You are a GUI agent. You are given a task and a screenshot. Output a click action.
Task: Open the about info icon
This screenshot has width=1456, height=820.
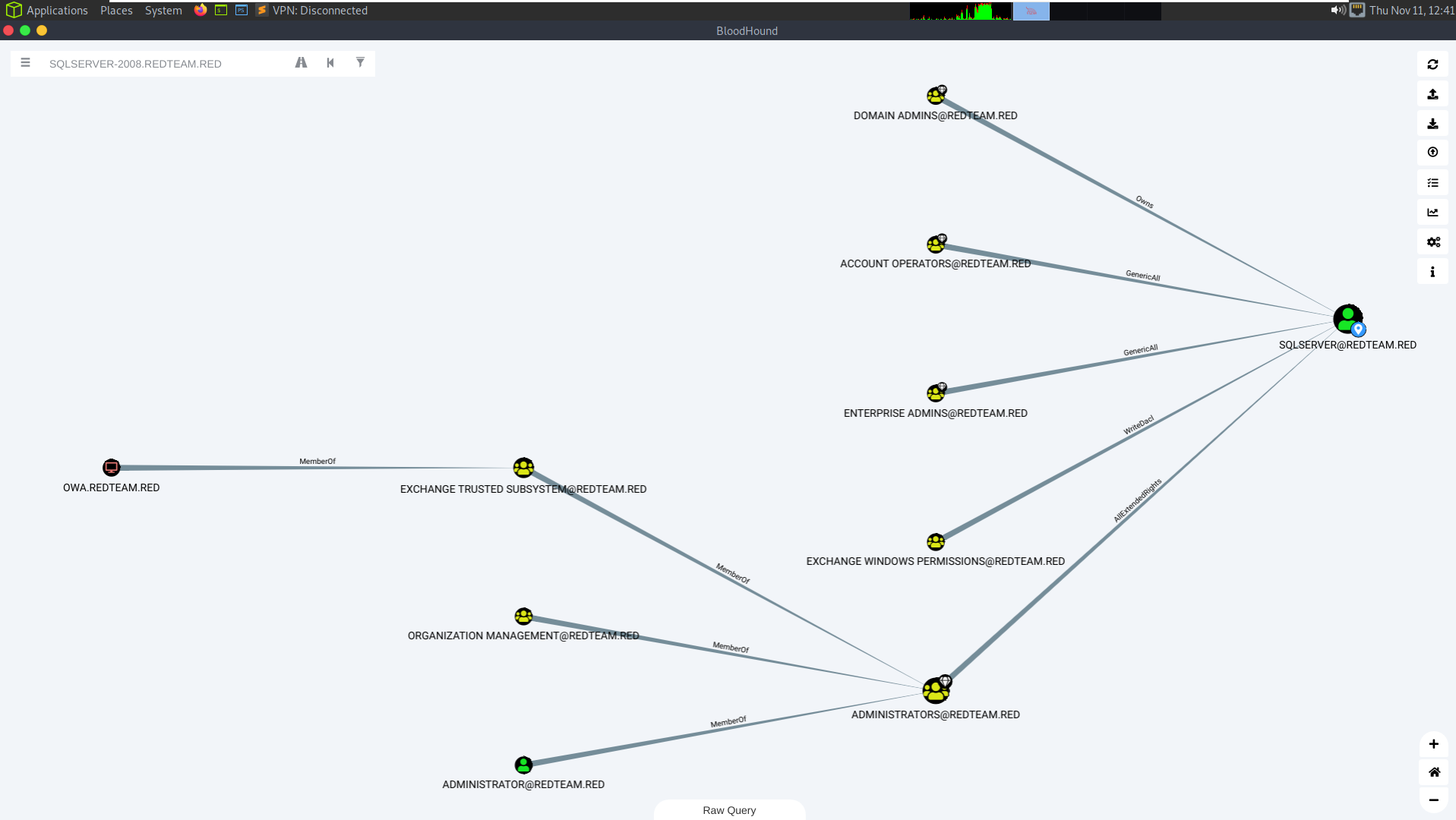point(1432,272)
